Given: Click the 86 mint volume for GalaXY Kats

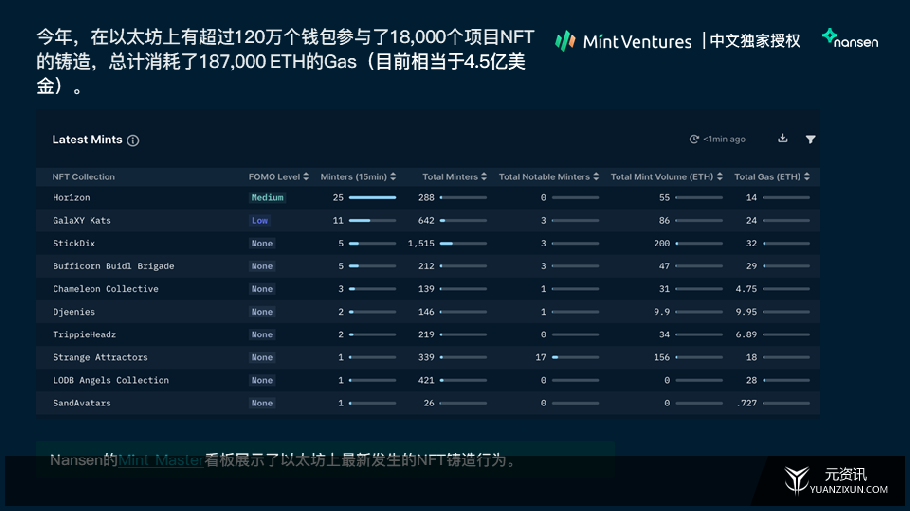Looking at the screenshot, I should point(664,221).
